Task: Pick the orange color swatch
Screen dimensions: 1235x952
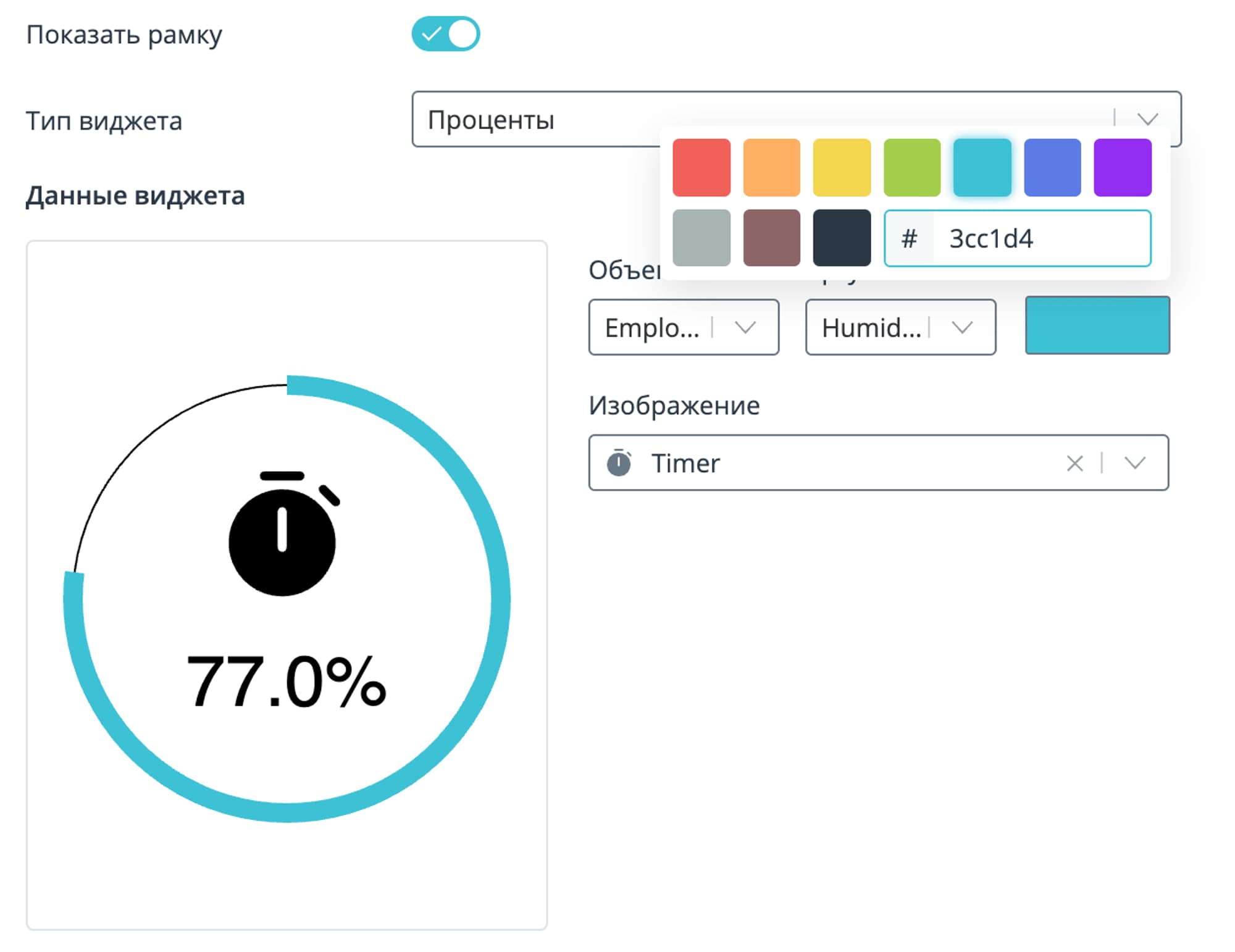Action: click(771, 167)
